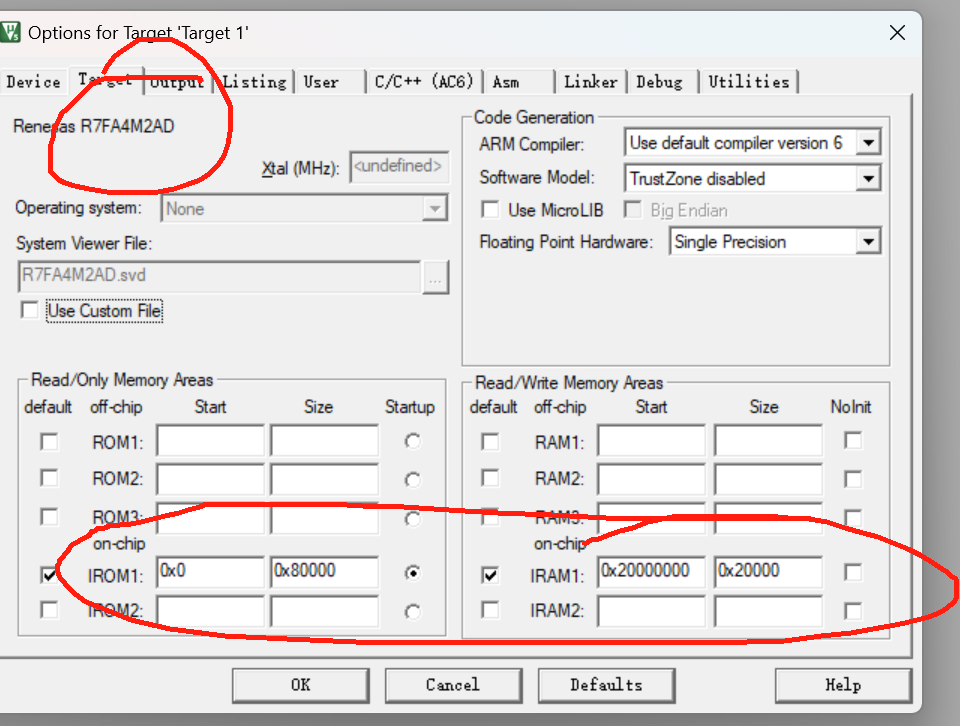Open the User tab
This screenshot has height=726, width=960.
[x=321, y=81]
